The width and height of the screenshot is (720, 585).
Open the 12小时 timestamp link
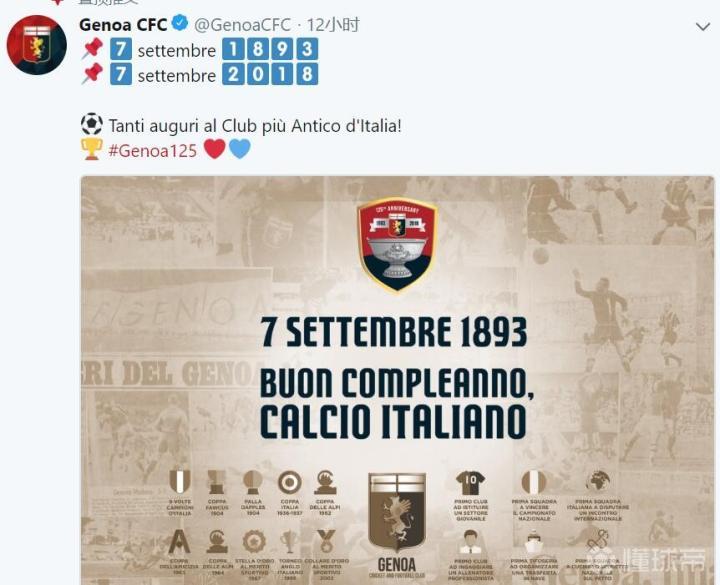pyautogui.click(x=333, y=25)
